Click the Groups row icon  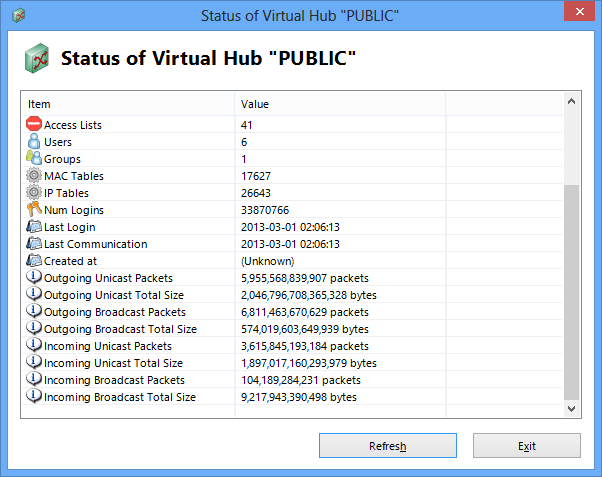[x=34, y=158]
